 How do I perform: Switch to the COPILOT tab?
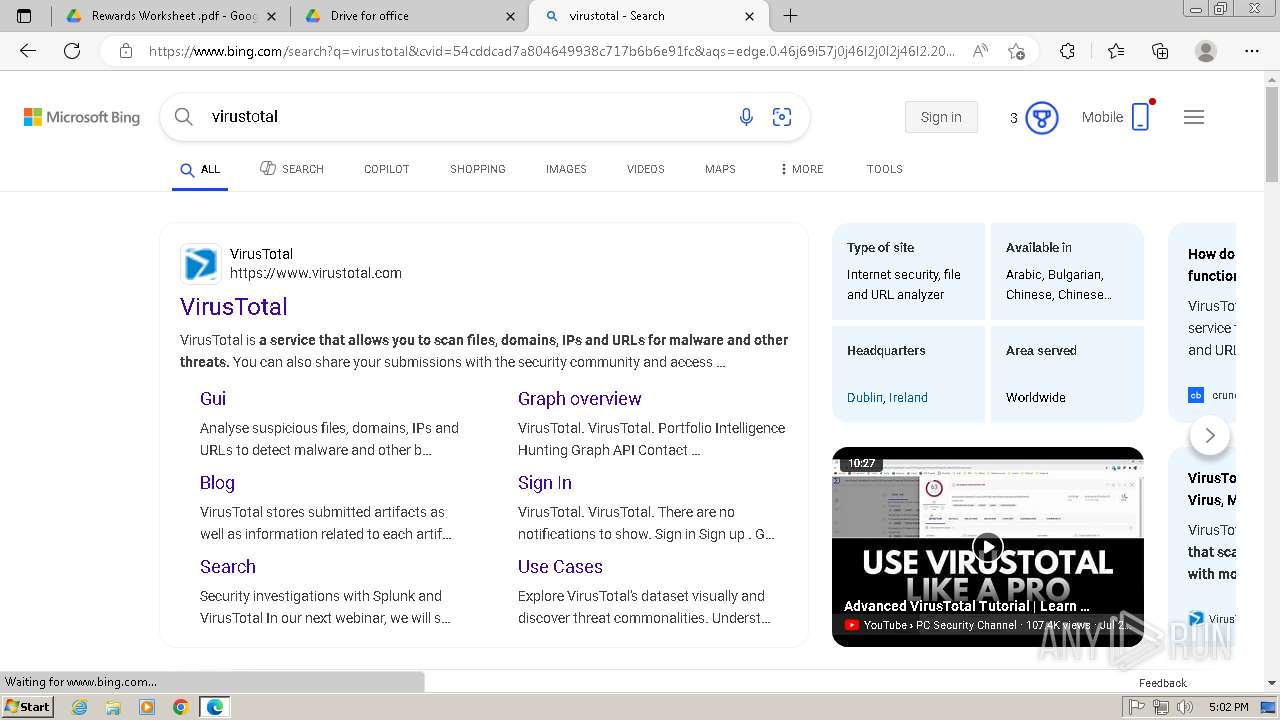coord(387,169)
